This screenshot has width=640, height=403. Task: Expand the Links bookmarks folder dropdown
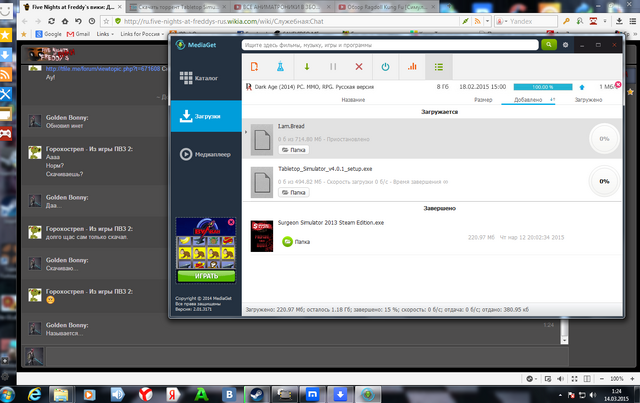tap(105, 34)
